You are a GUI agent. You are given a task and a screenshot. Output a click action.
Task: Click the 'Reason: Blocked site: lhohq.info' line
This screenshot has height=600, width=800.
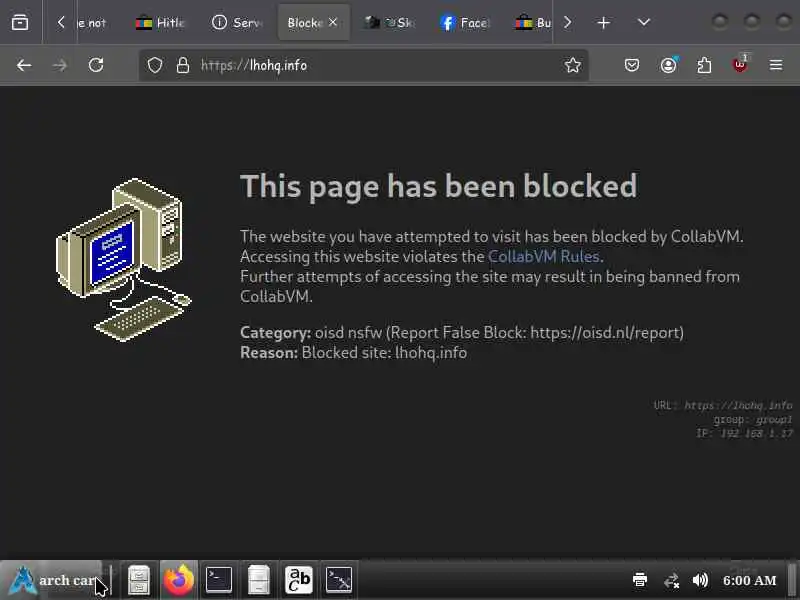tap(354, 353)
